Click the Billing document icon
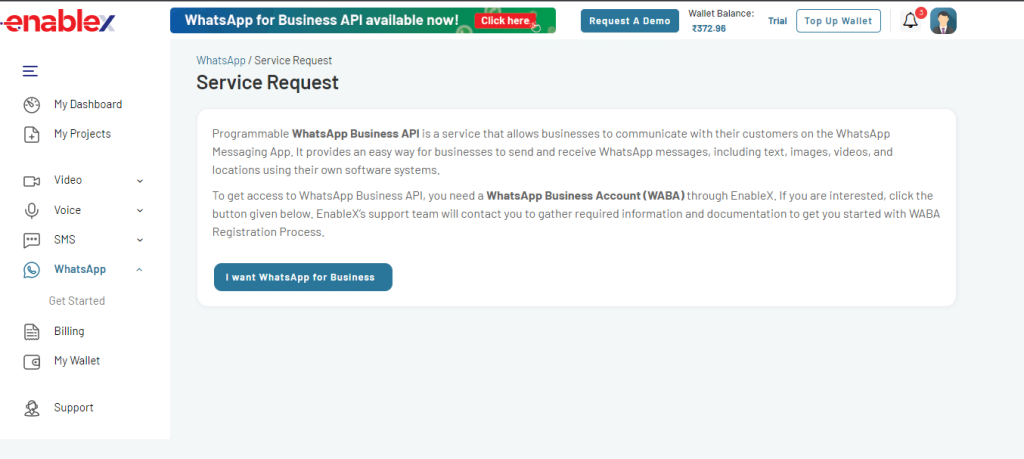The width and height of the screenshot is (1024, 459). (31, 332)
